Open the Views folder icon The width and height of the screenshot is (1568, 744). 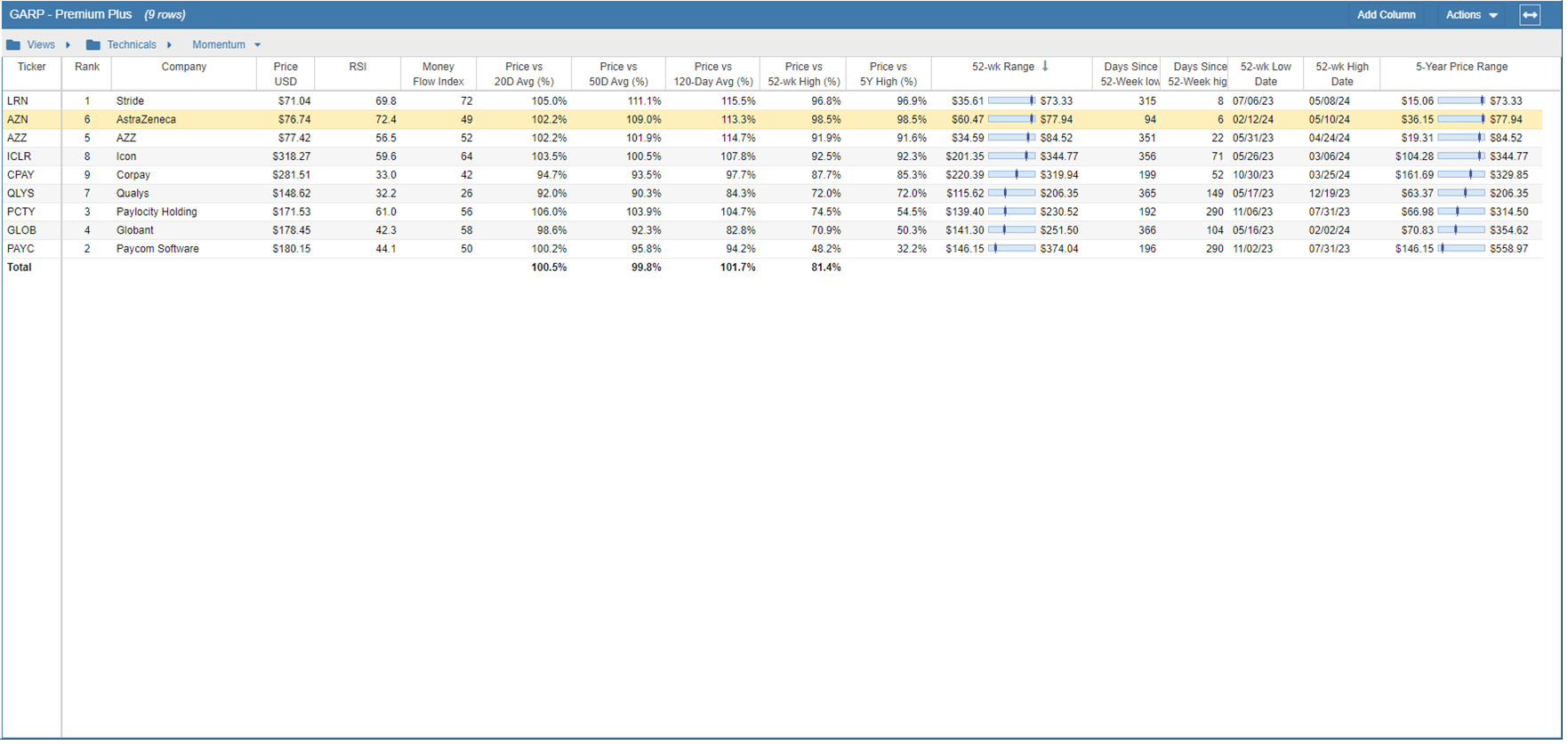tap(13, 45)
